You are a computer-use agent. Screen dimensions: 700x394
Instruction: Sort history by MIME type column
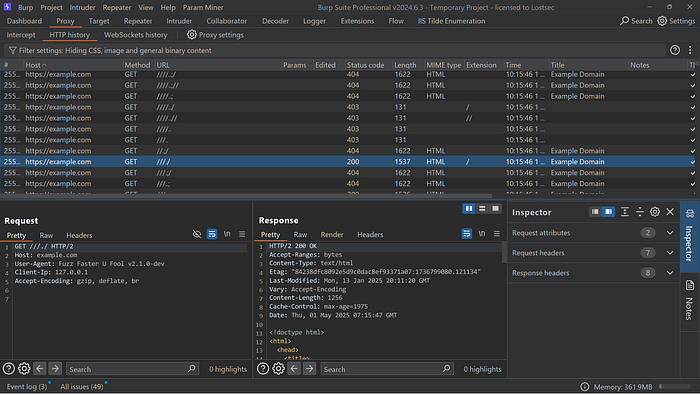coord(444,65)
